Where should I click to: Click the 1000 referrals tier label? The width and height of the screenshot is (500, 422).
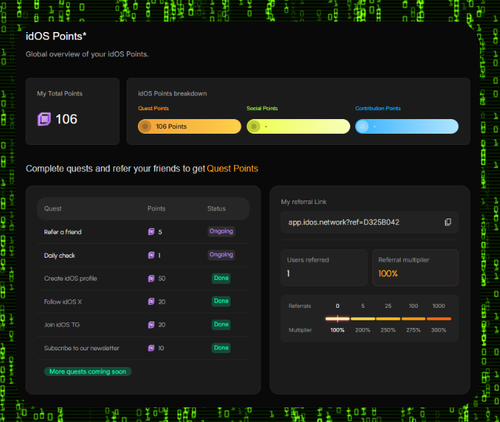tap(439, 306)
